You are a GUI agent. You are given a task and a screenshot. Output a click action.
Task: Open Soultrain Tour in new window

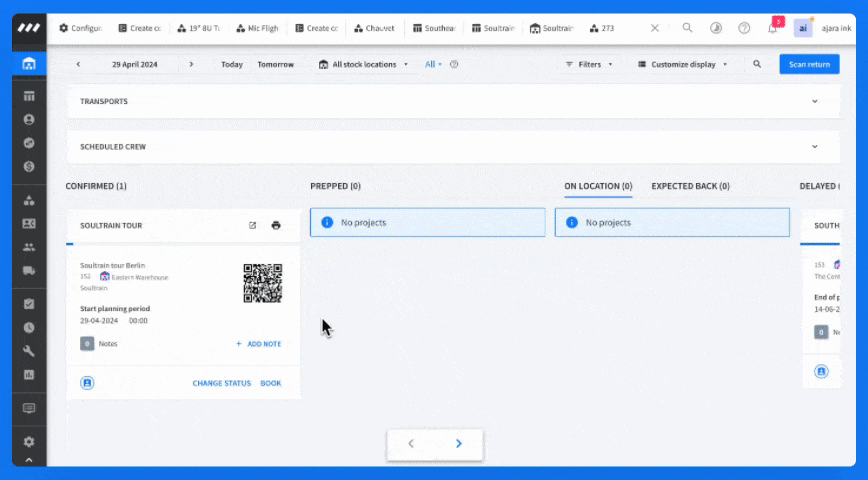click(252, 225)
